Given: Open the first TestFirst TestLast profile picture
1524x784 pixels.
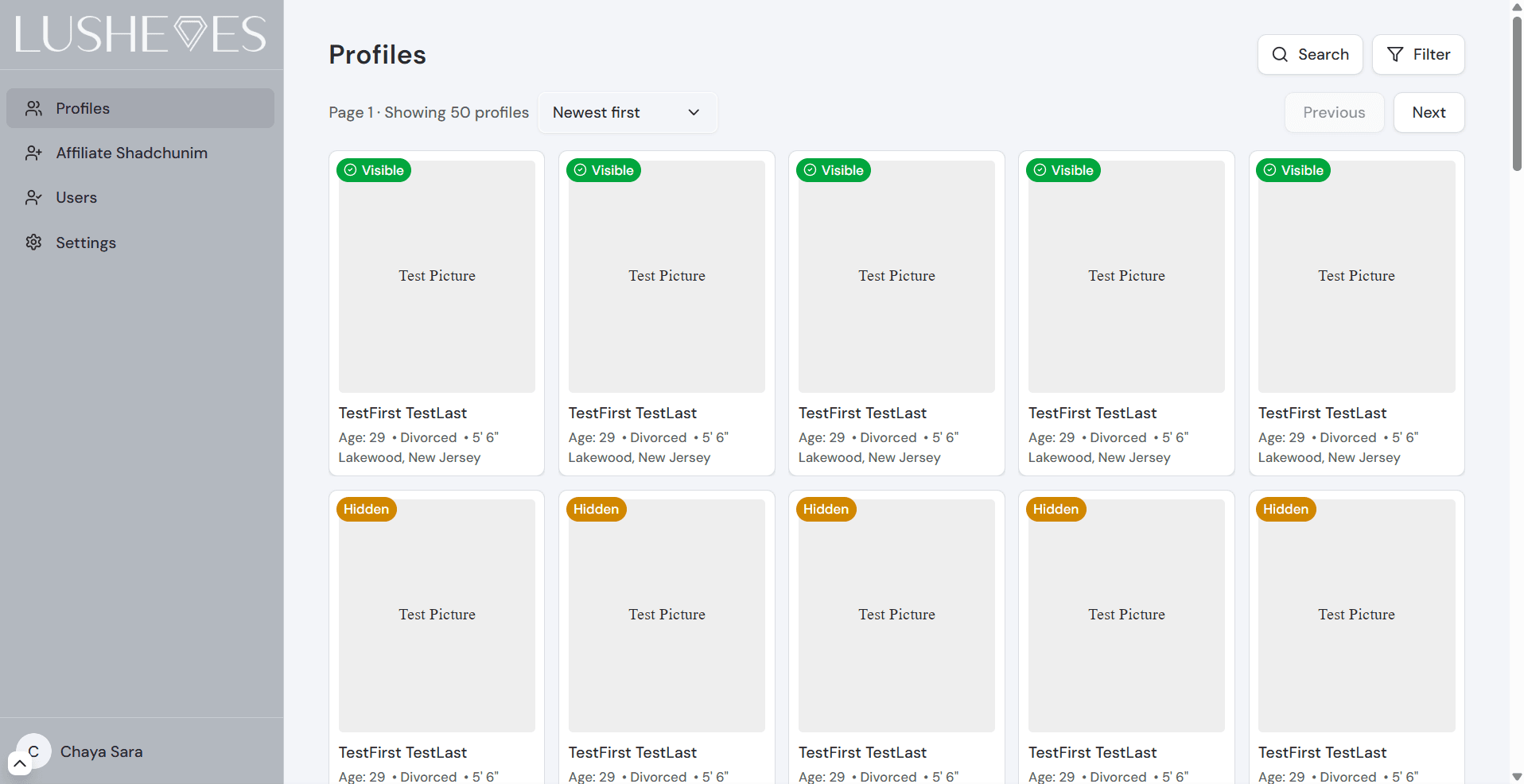Looking at the screenshot, I should [436, 276].
